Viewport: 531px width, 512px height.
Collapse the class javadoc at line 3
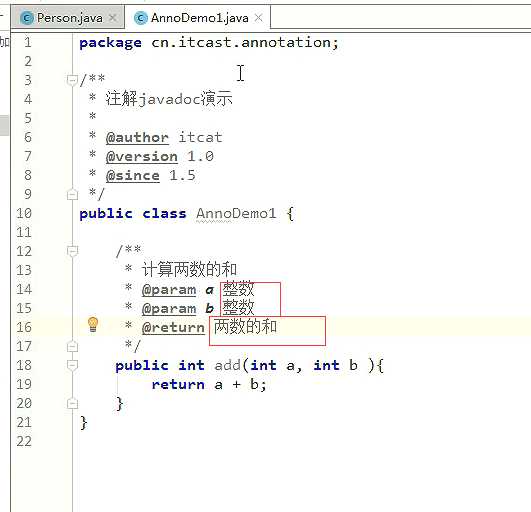[x=72, y=80]
